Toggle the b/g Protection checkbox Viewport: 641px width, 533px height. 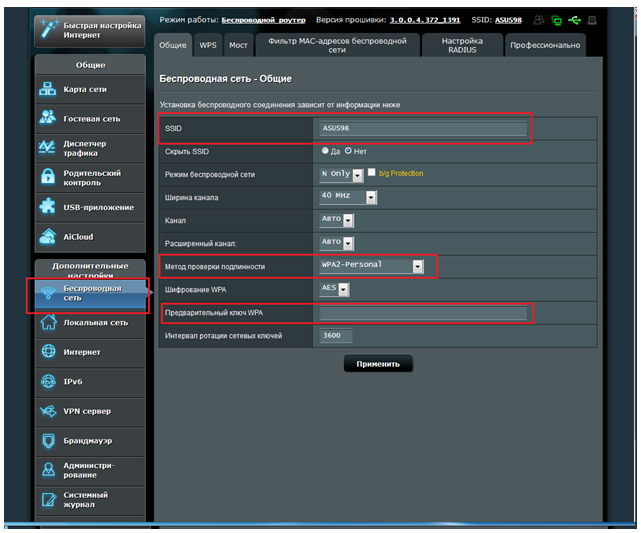pos(372,172)
